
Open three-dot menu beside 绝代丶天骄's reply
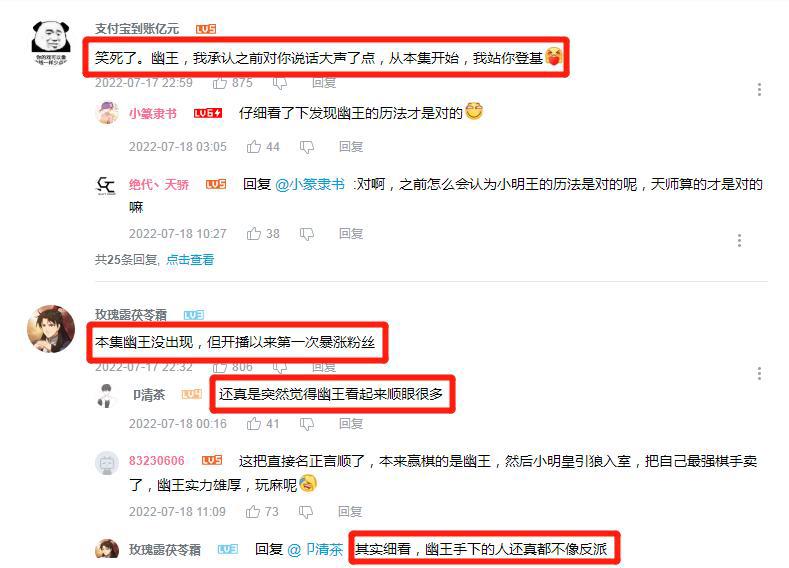tap(739, 240)
